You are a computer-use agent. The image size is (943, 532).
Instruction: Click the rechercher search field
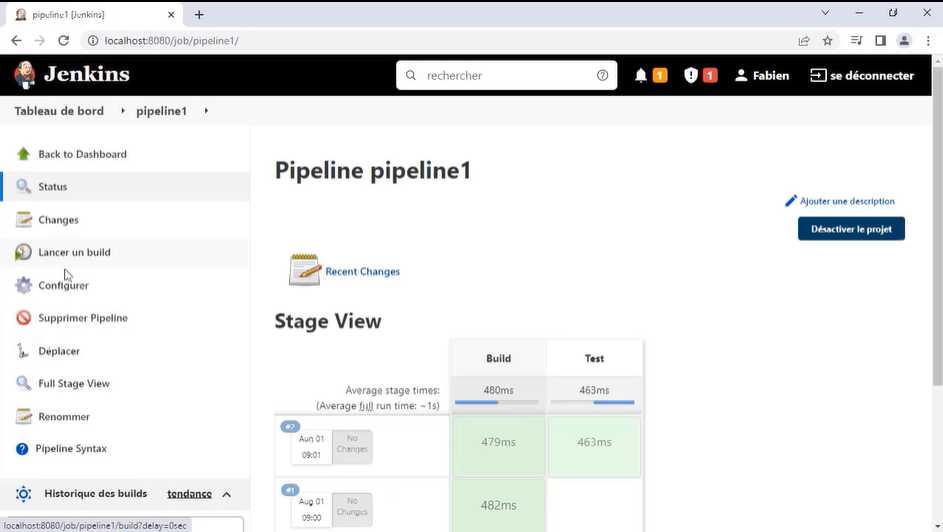click(506, 75)
